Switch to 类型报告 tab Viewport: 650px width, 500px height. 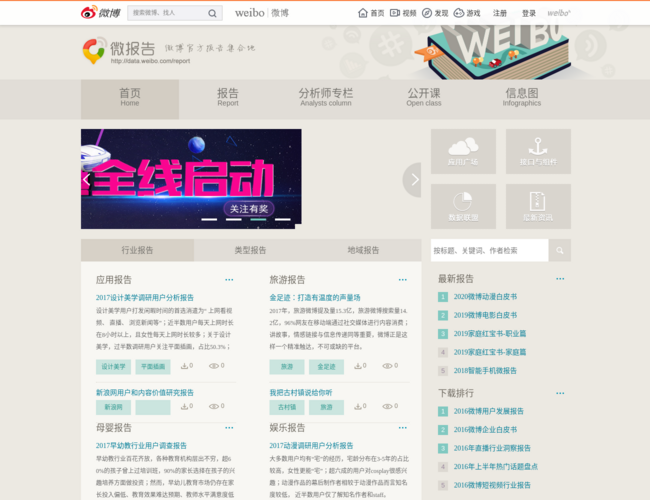pos(250,250)
